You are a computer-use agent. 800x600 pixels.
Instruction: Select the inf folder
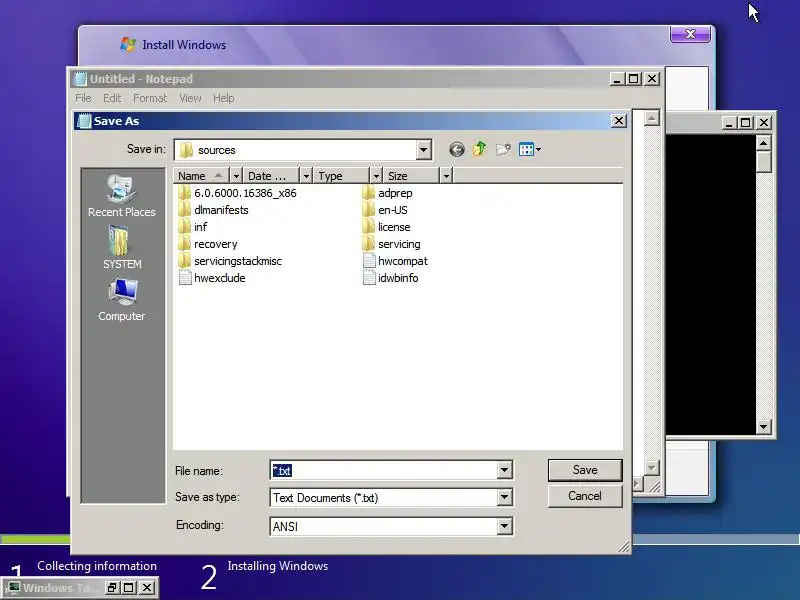click(193, 227)
